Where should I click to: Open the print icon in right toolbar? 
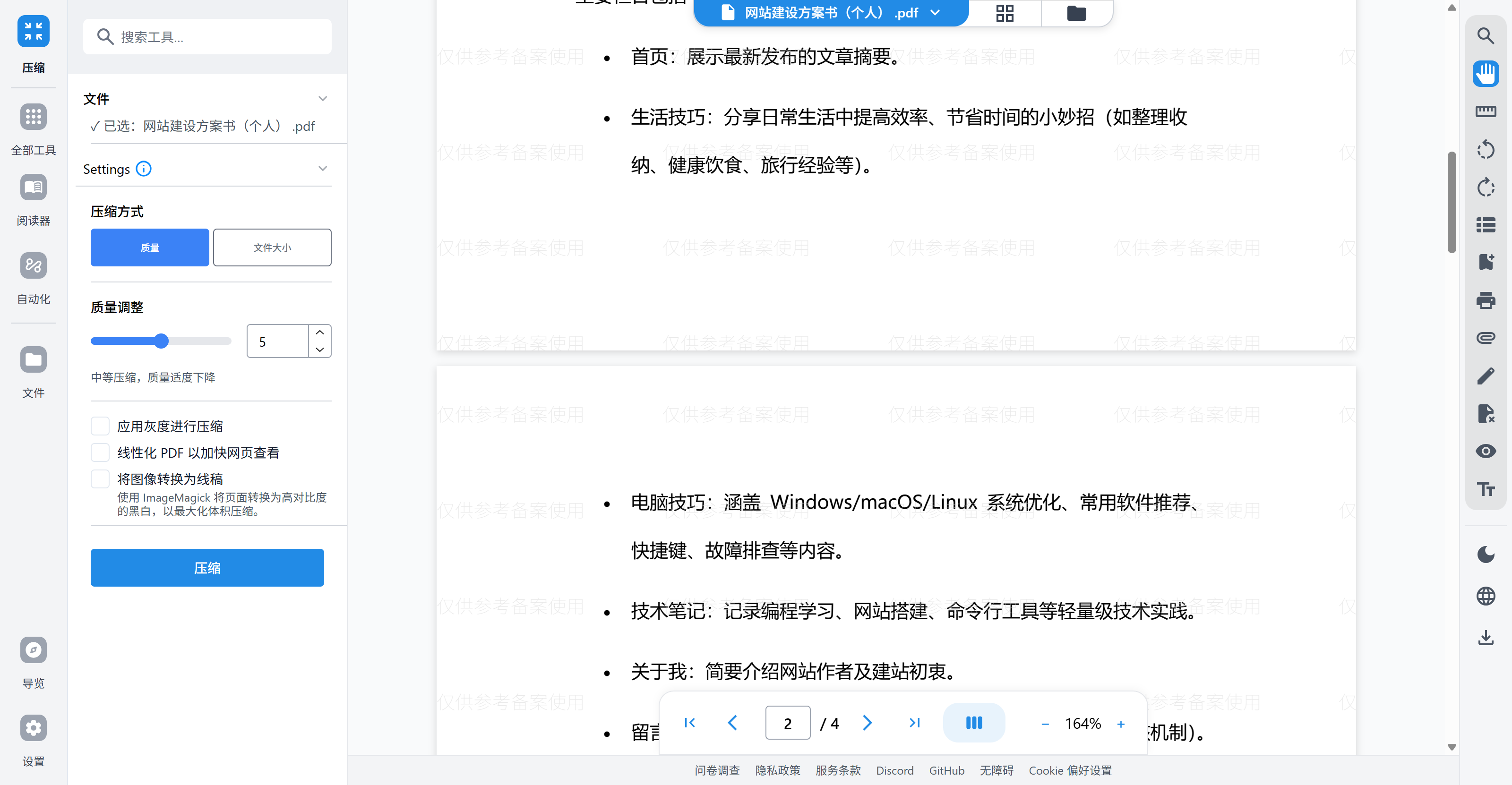1485,300
